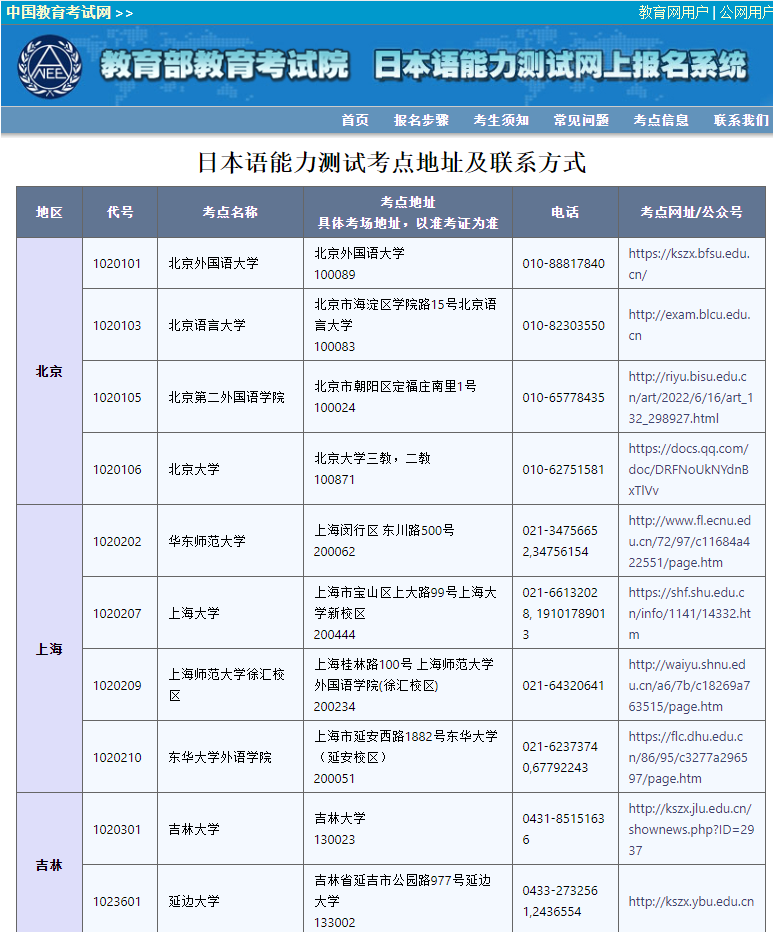The image size is (773, 932).
Task: Open flc.dhu.edu.cn link for 东华大学
Action: coord(689,757)
